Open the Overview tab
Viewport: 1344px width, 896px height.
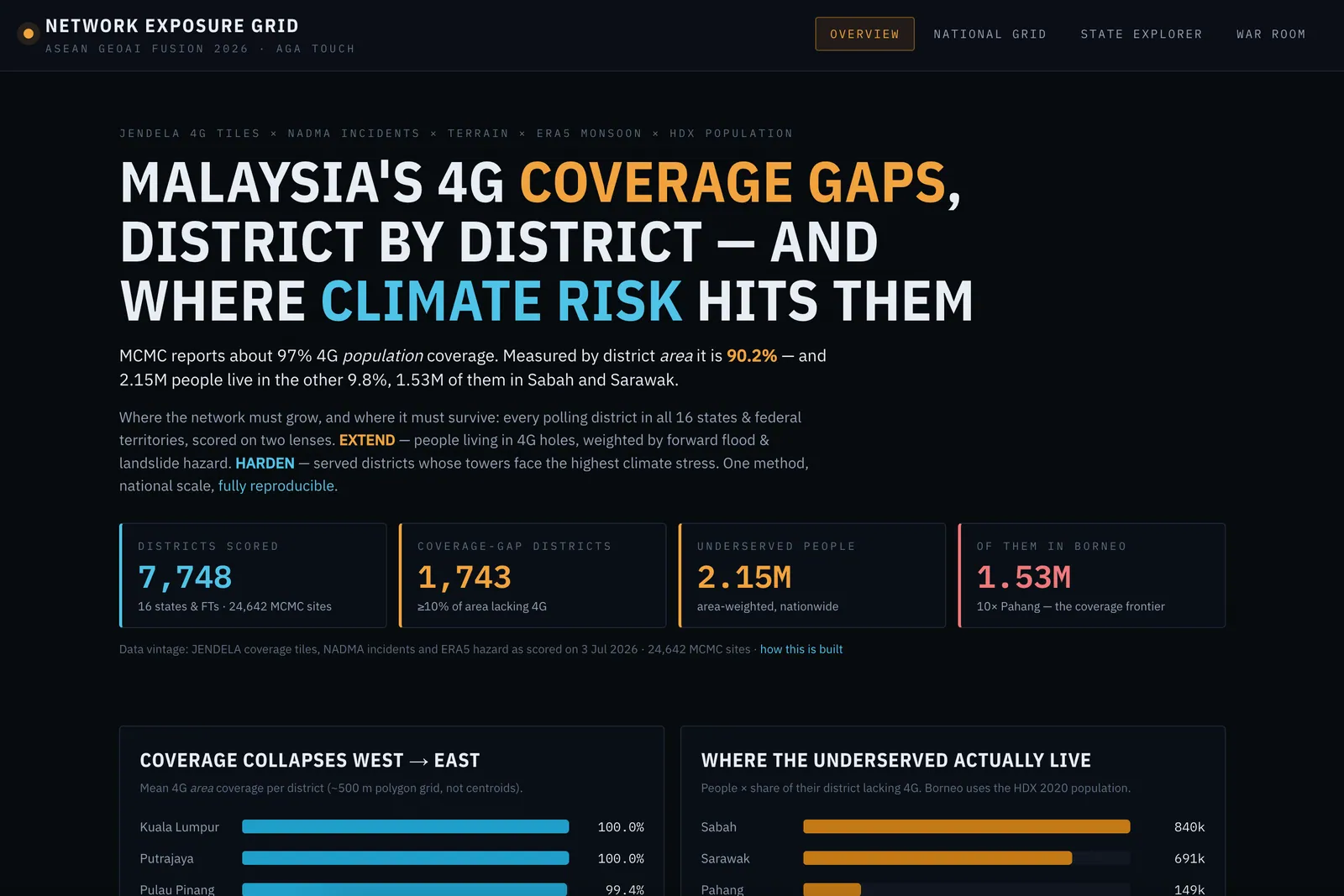[864, 34]
